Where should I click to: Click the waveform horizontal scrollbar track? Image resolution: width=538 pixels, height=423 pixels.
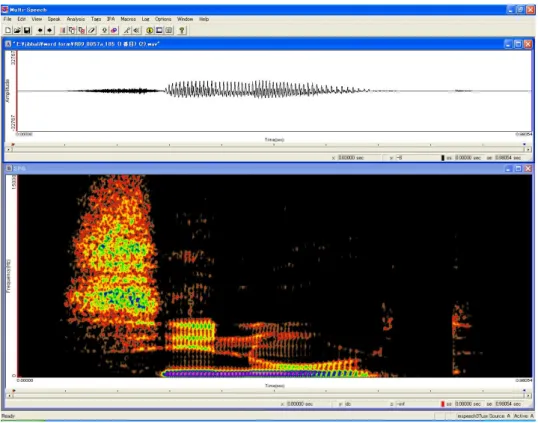[269, 150]
